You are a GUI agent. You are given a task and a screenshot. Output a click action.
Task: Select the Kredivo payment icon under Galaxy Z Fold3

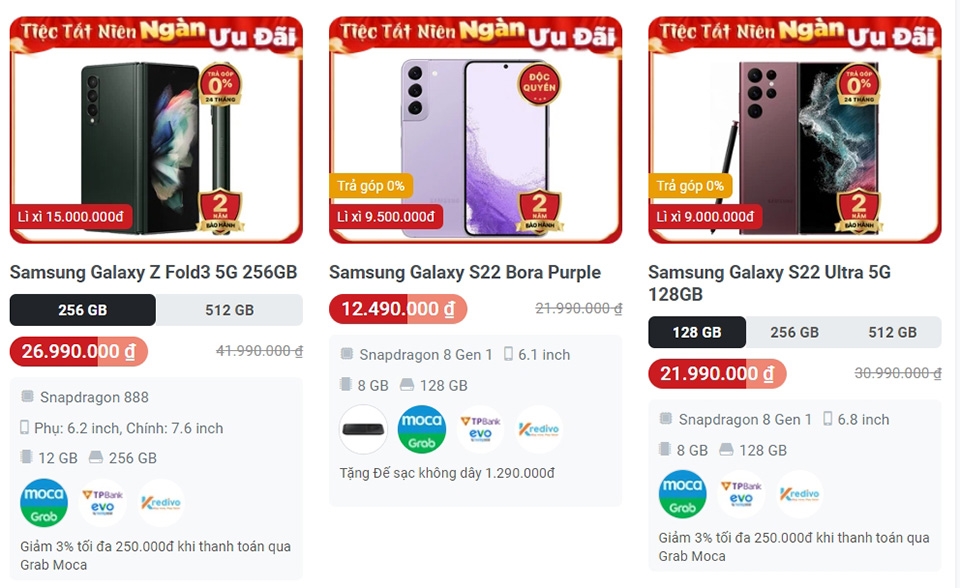[163, 502]
